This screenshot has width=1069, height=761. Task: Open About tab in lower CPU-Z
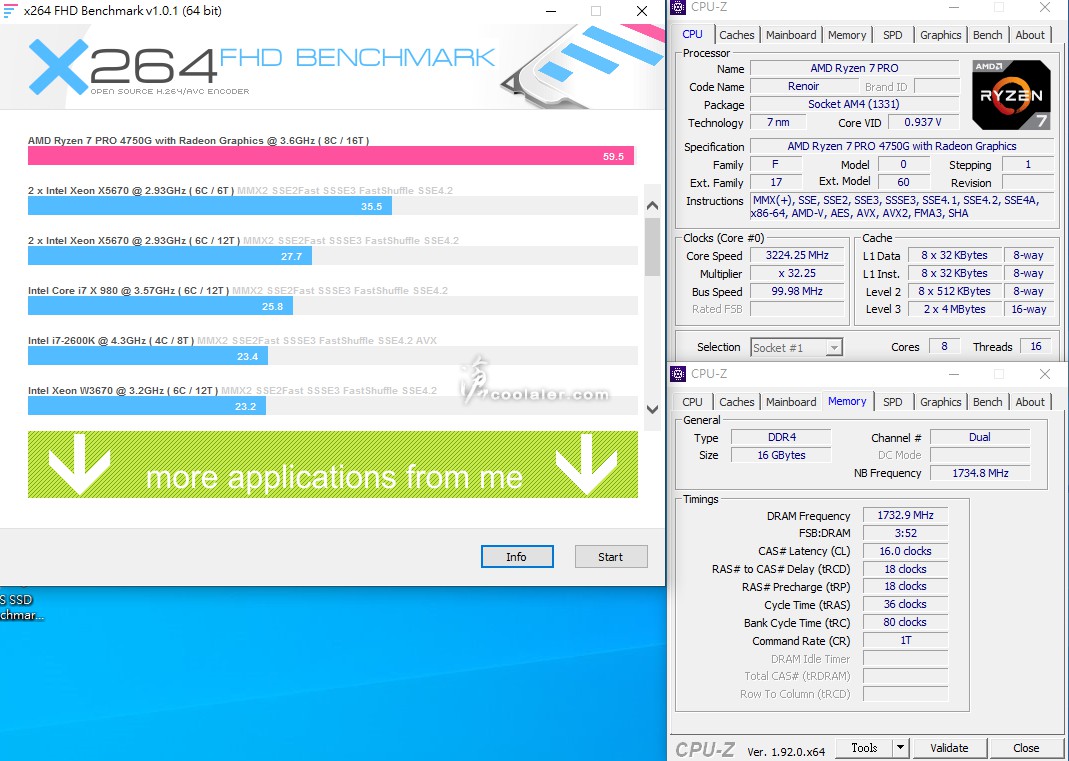pyautogui.click(x=1029, y=402)
